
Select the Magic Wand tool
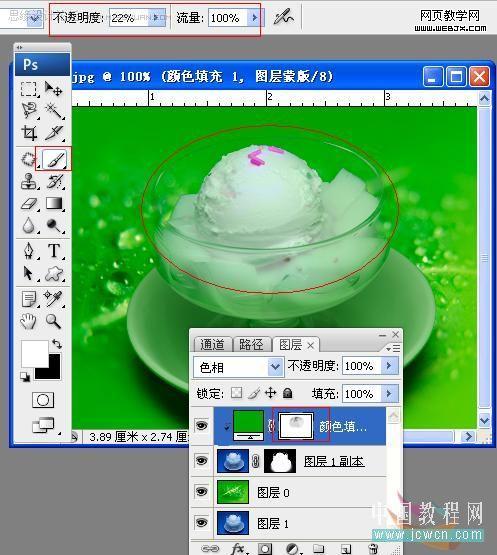[x=54, y=110]
